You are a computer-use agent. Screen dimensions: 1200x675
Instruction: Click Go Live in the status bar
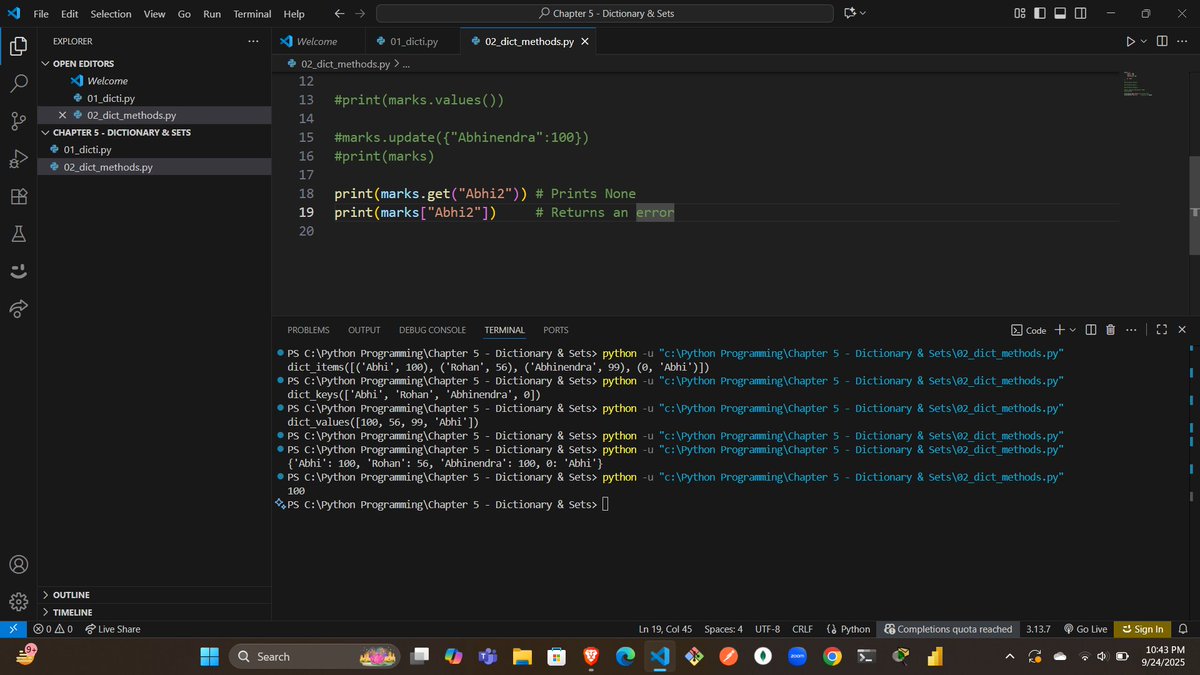point(1085,629)
